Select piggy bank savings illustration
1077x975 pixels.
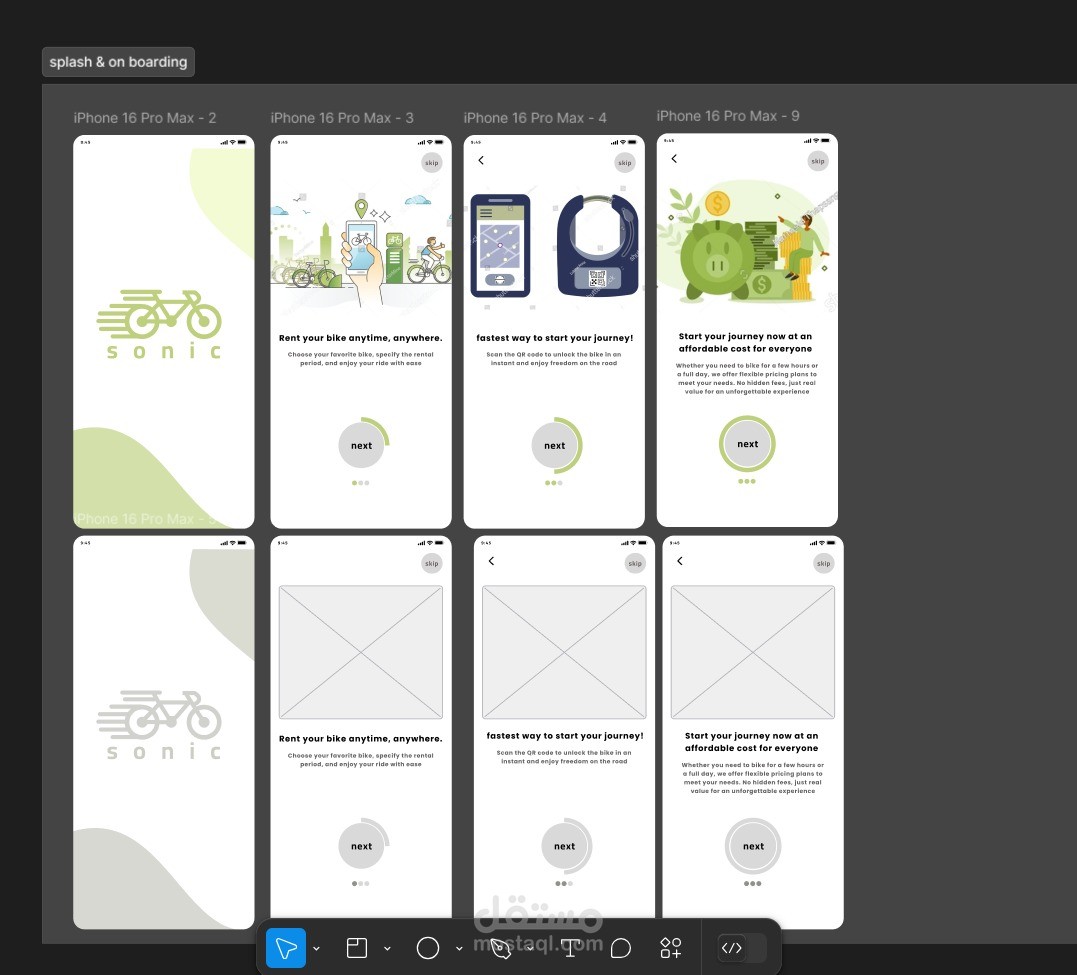coord(747,243)
